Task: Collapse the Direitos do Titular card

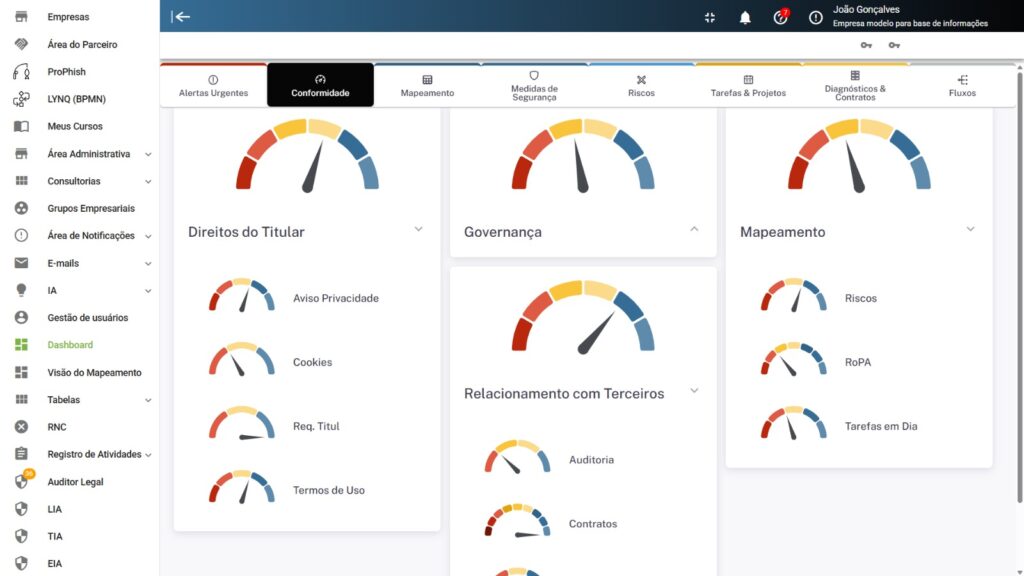Action: click(419, 230)
